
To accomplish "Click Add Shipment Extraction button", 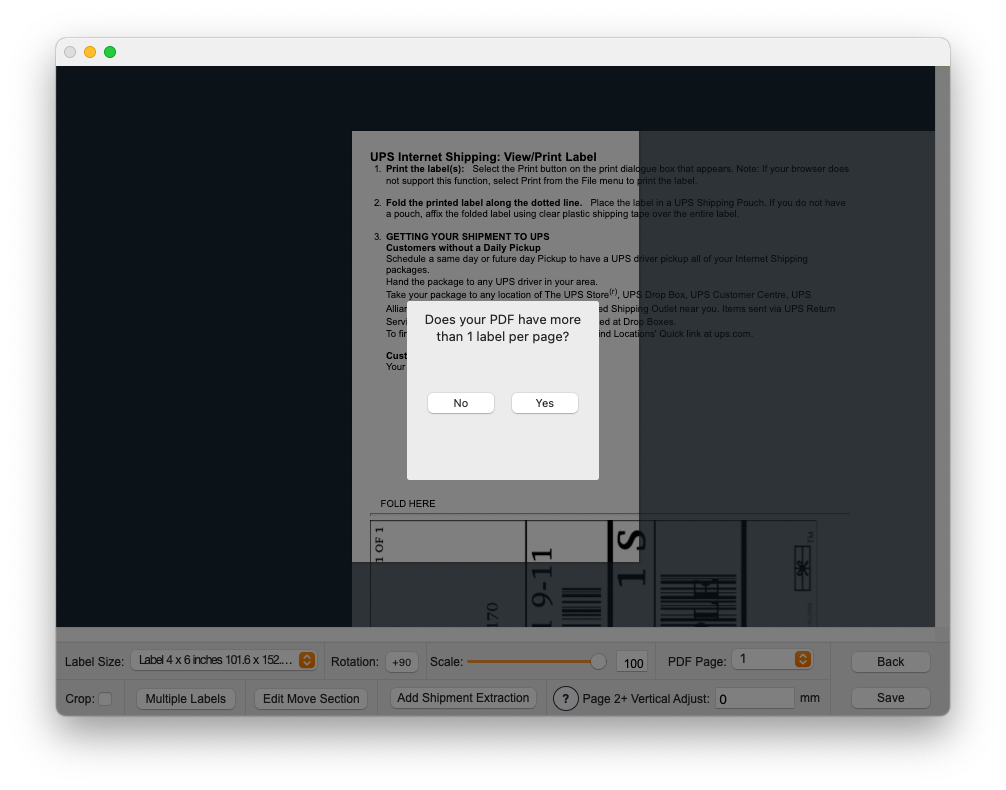I will pos(463,698).
